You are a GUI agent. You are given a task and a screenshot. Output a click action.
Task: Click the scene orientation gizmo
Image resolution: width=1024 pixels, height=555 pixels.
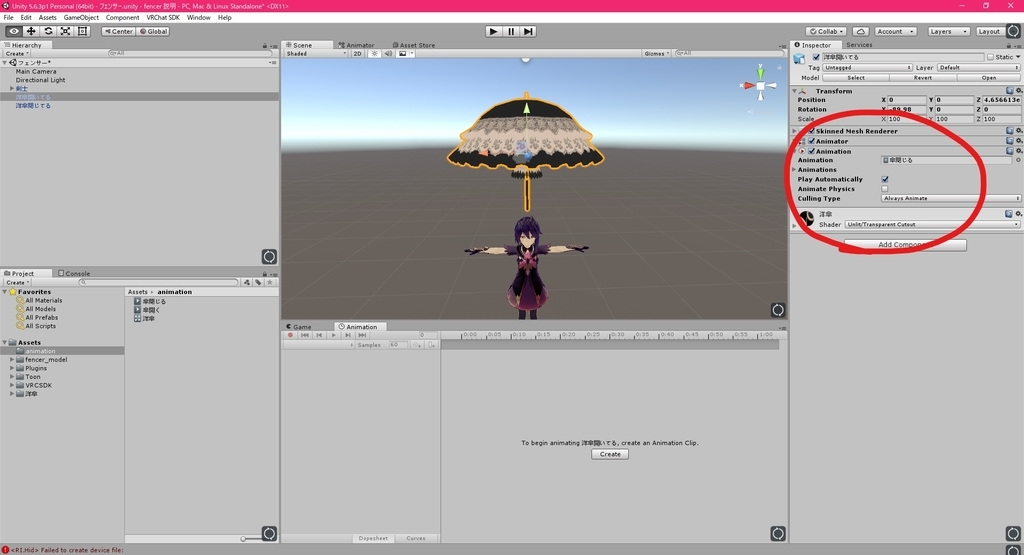tap(760, 86)
